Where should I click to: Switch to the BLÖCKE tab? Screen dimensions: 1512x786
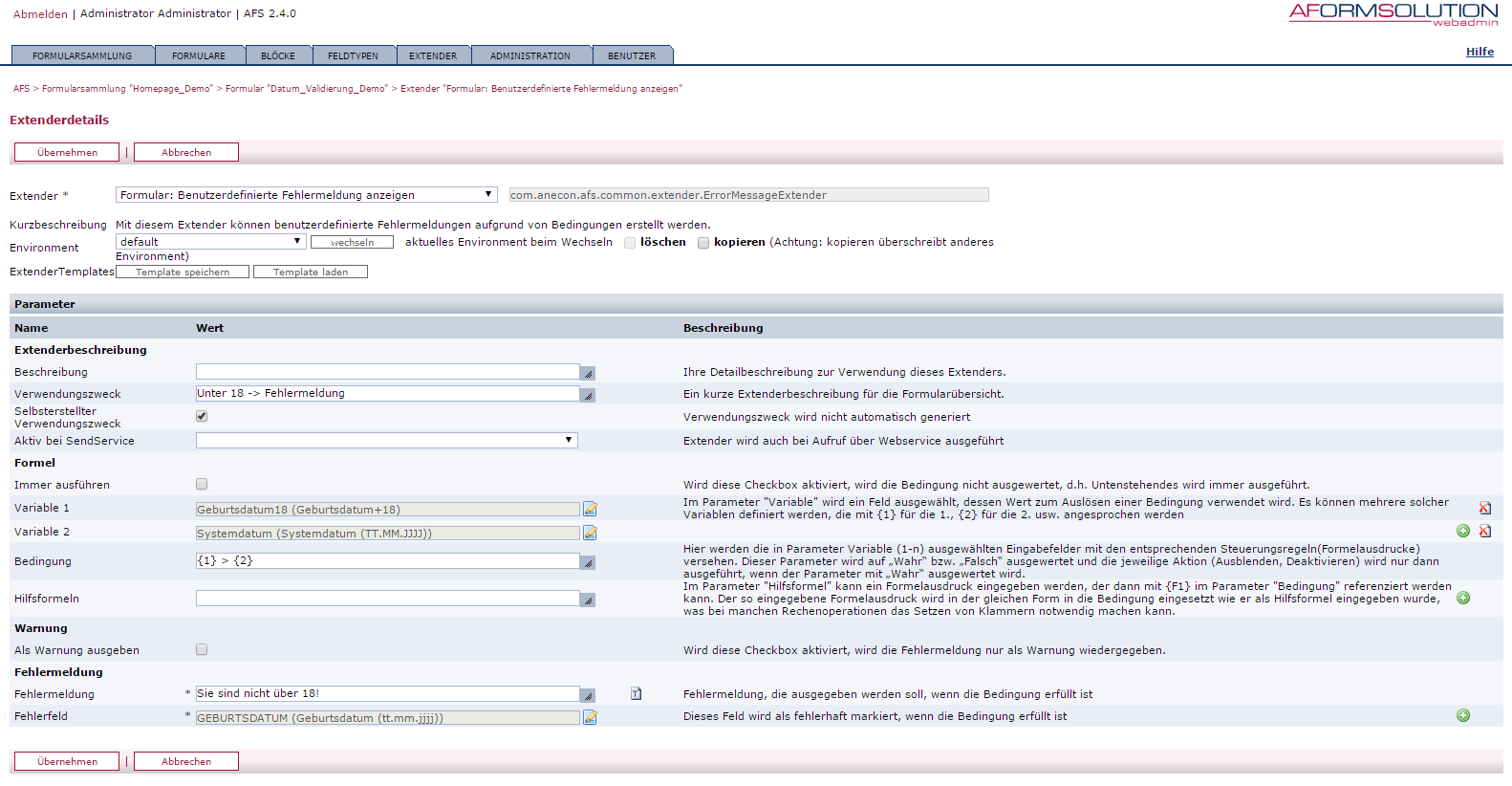point(278,55)
